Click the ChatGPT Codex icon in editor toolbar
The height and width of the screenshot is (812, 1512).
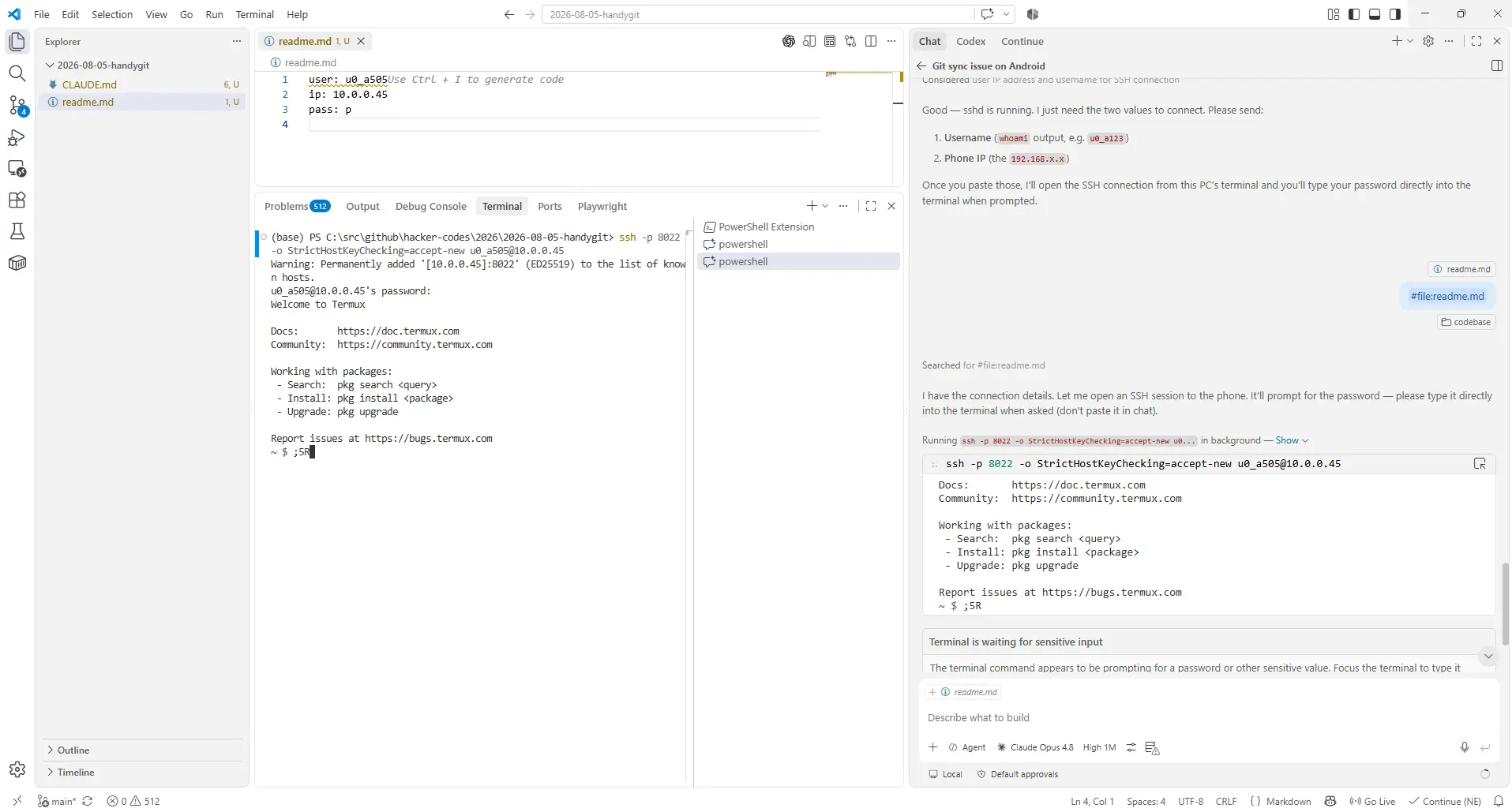click(x=788, y=41)
